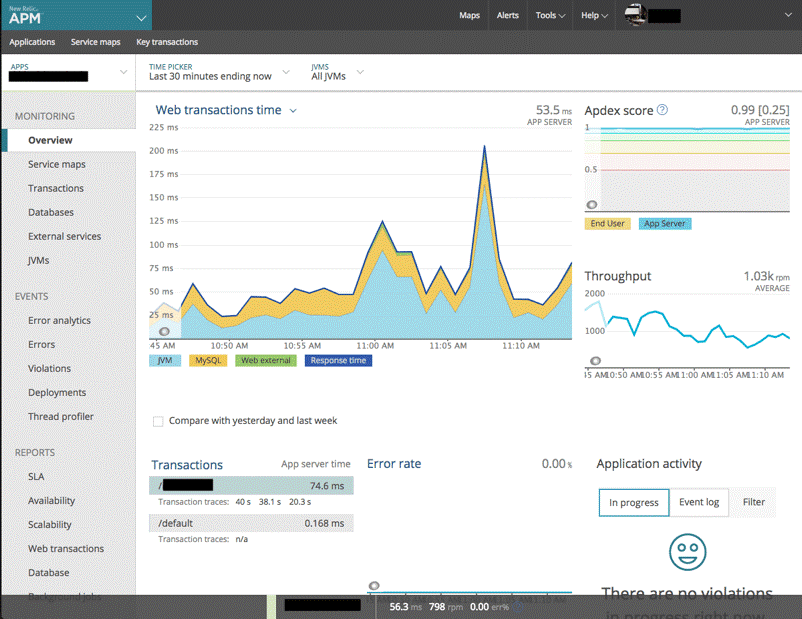The width and height of the screenshot is (802, 619).
Task: Toggle the MySQL legend series
Action: 209,360
